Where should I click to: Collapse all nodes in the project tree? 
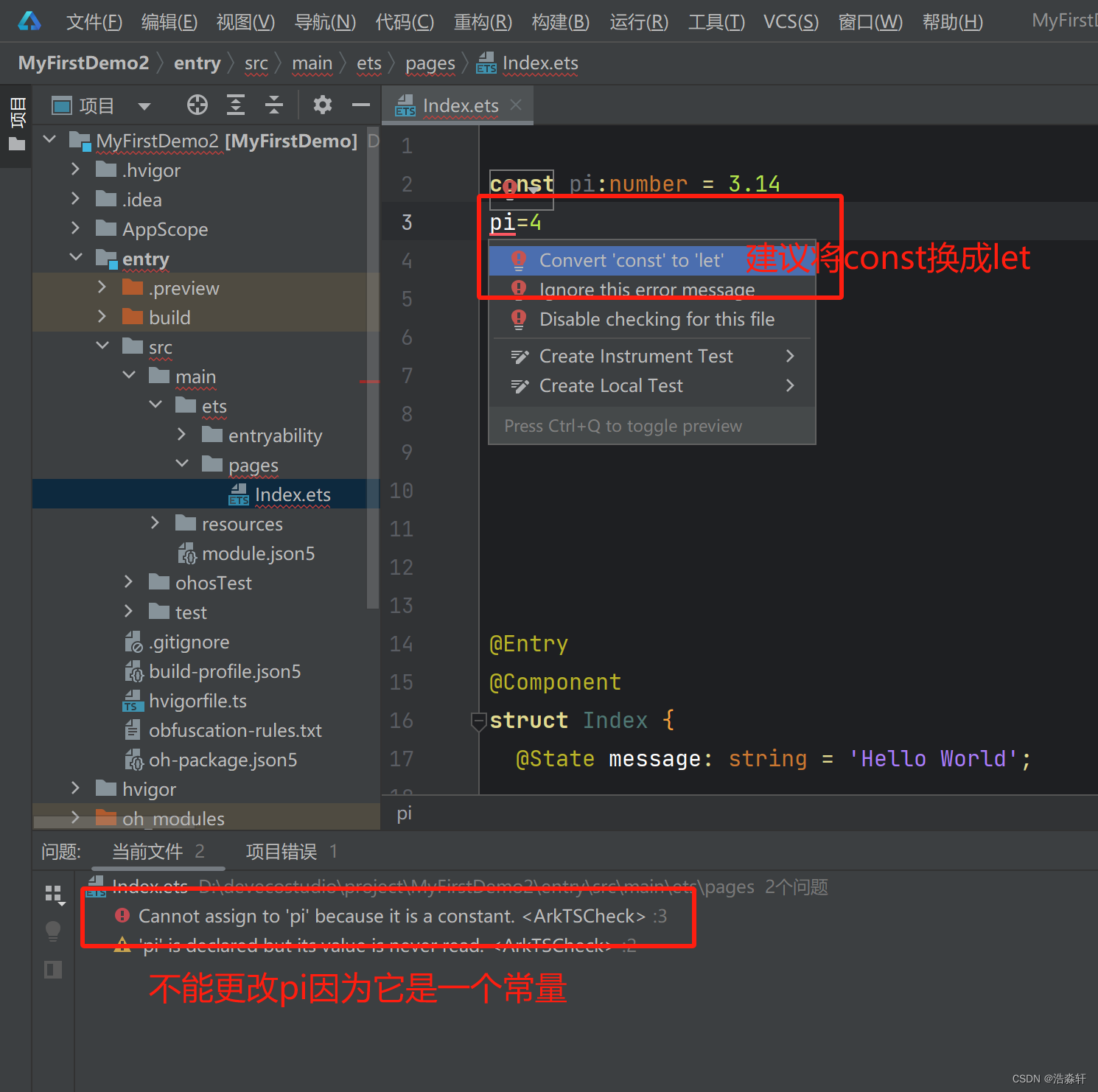click(x=274, y=105)
